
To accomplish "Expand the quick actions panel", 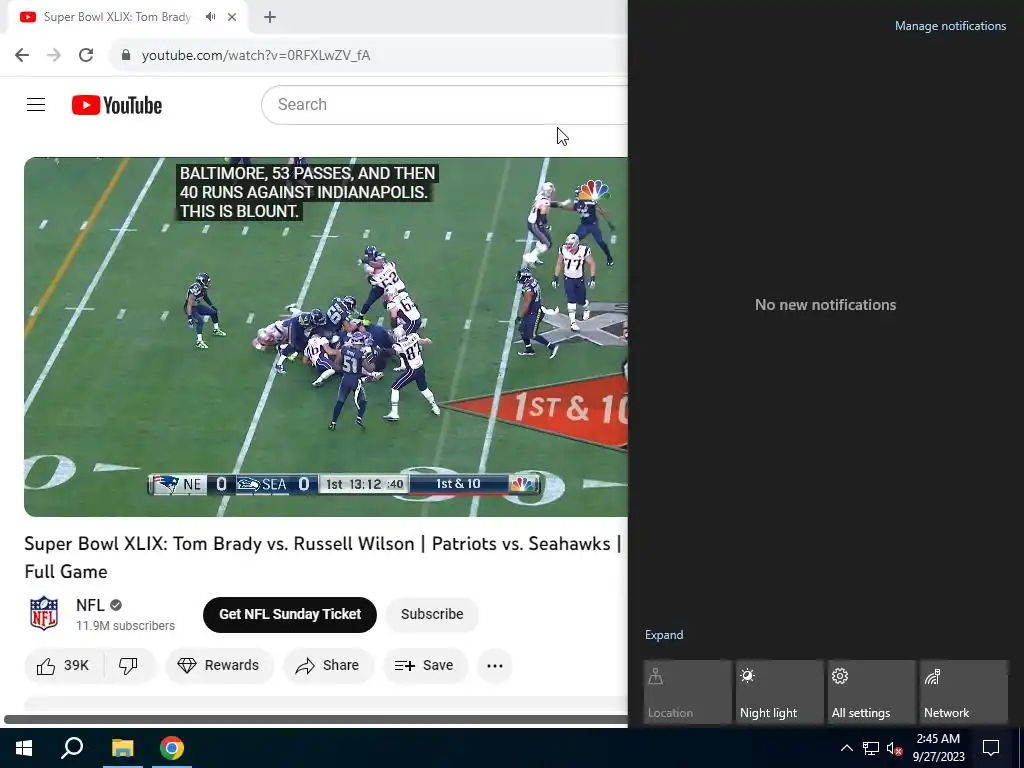I will coord(664,635).
